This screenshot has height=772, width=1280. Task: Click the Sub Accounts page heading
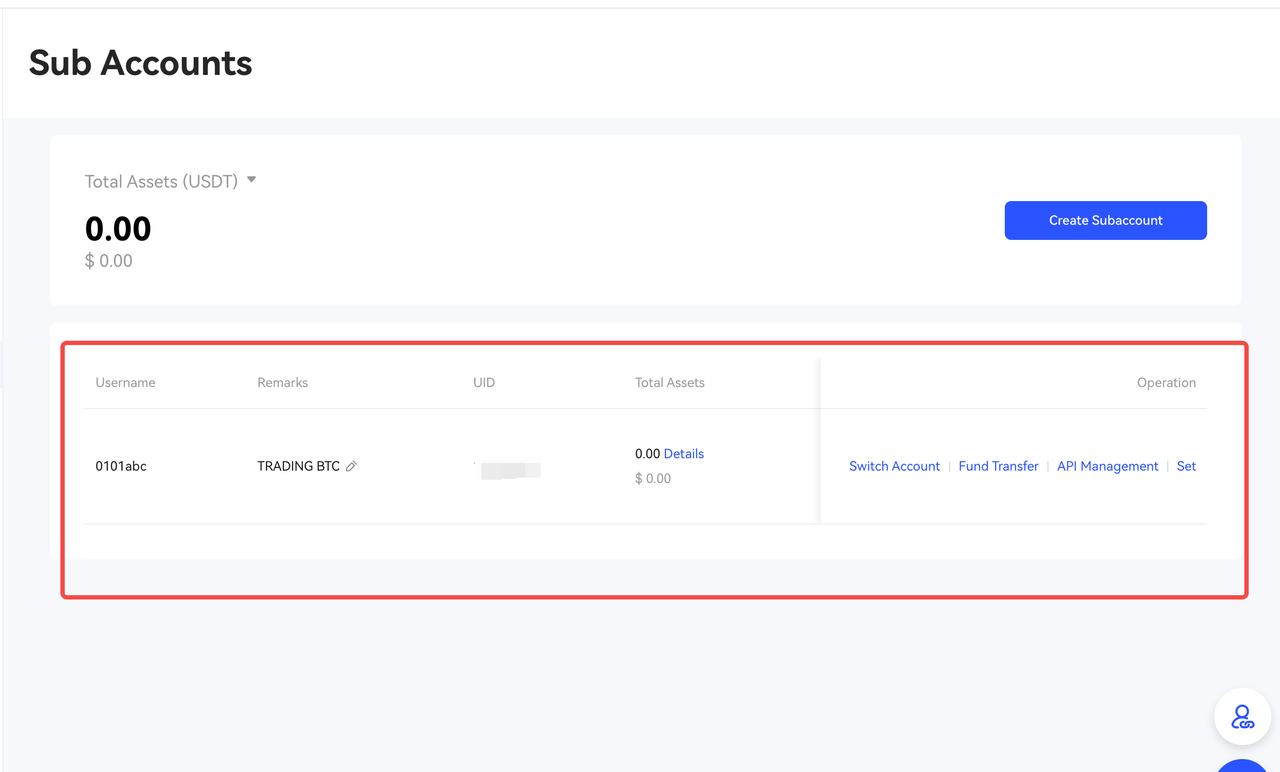click(x=141, y=63)
